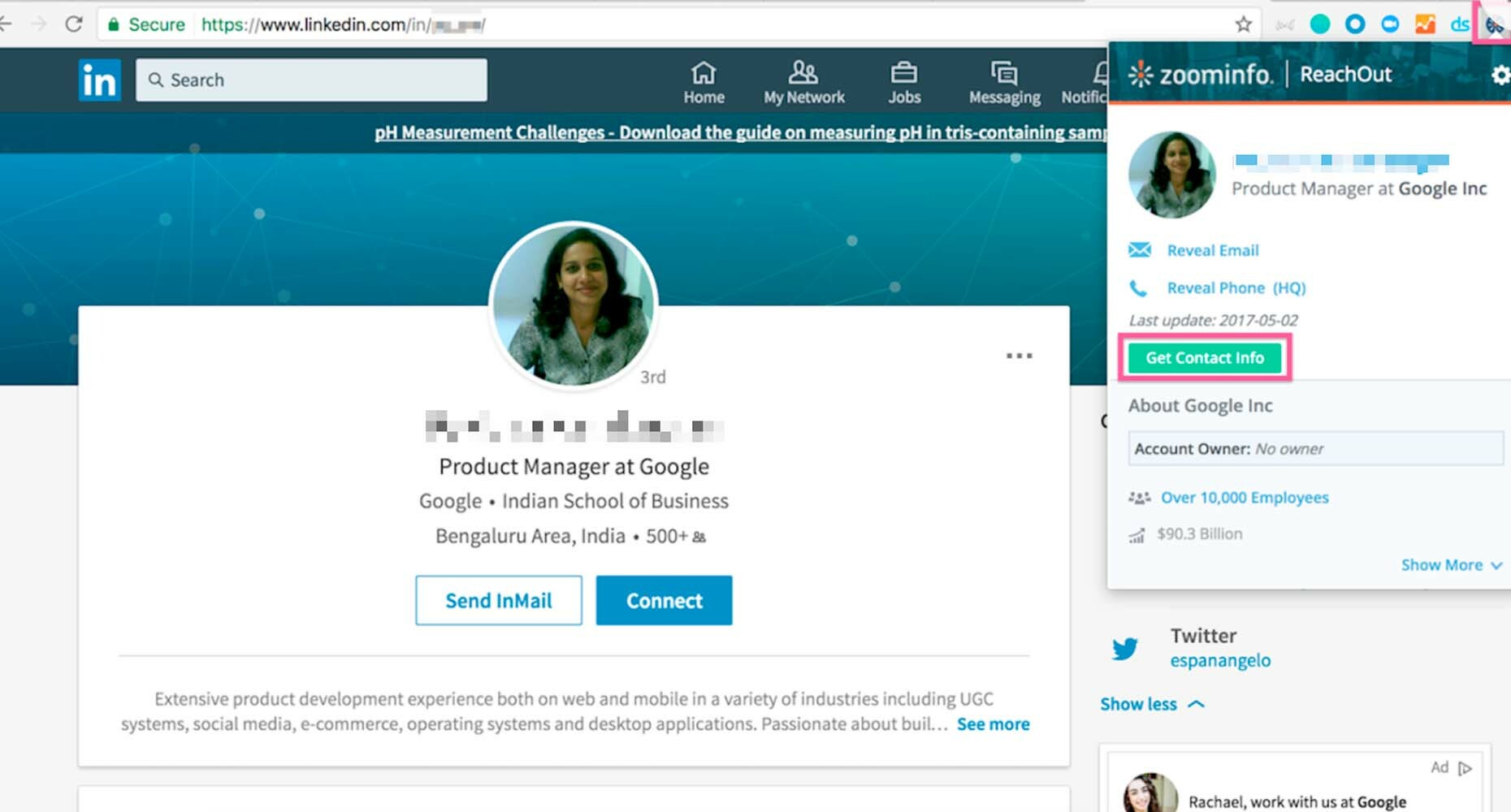Screen dimensions: 1511x812
Task: Click the orange chart extension icon
Action: 1425,24
